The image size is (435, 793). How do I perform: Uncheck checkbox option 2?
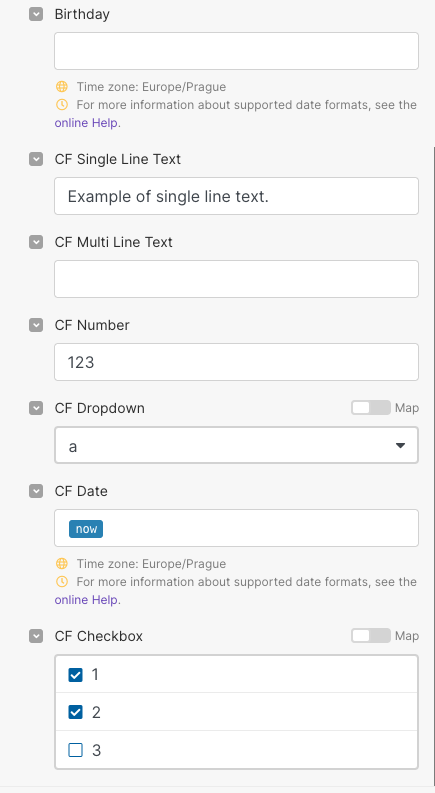[x=75, y=712]
